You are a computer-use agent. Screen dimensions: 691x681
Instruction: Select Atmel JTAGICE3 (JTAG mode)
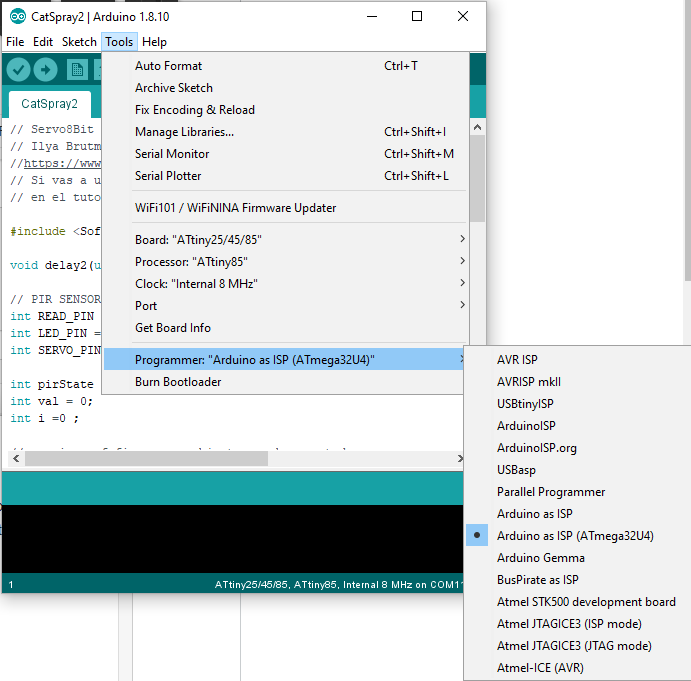[x=578, y=646]
